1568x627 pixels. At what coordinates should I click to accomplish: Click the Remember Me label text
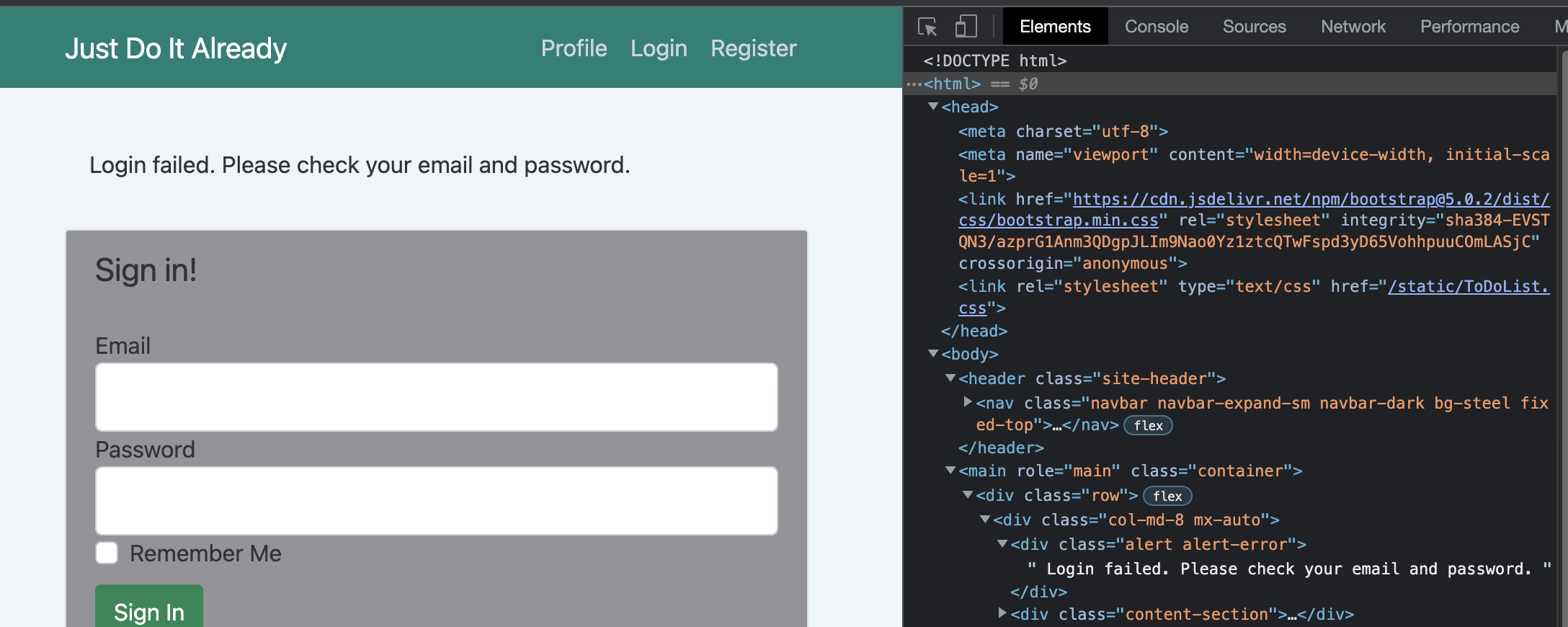[205, 553]
